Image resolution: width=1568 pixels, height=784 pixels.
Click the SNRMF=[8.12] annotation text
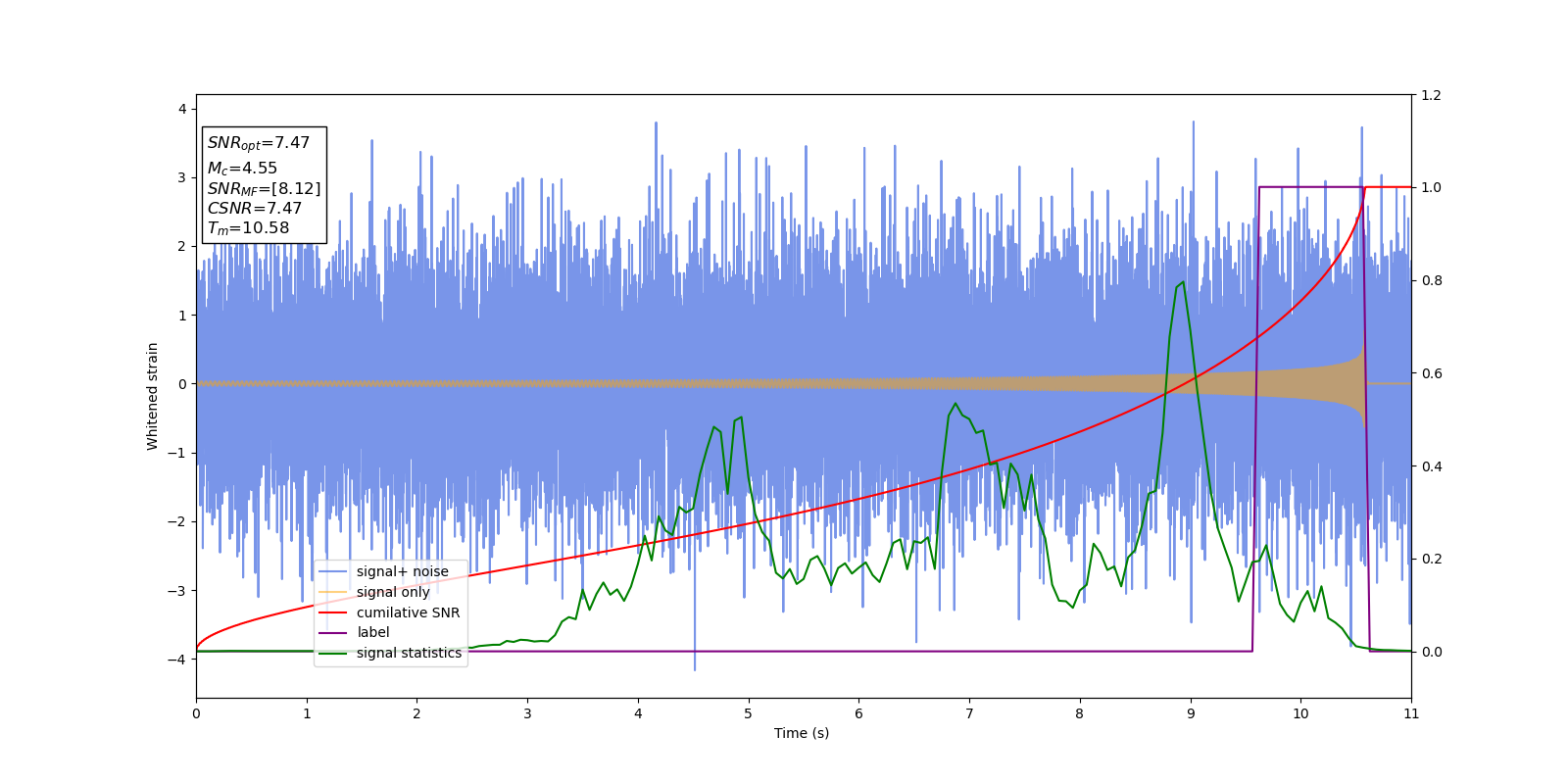[x=264, y=188]
